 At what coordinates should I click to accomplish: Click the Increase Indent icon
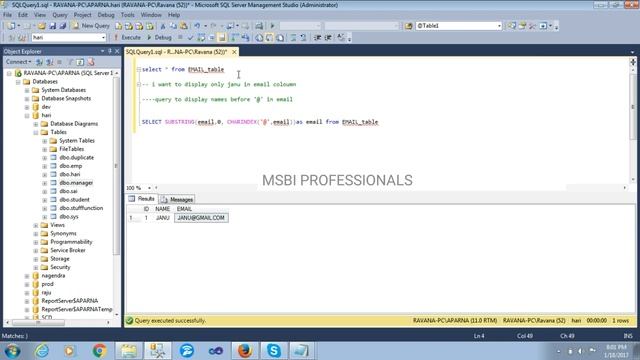point(328,38)
